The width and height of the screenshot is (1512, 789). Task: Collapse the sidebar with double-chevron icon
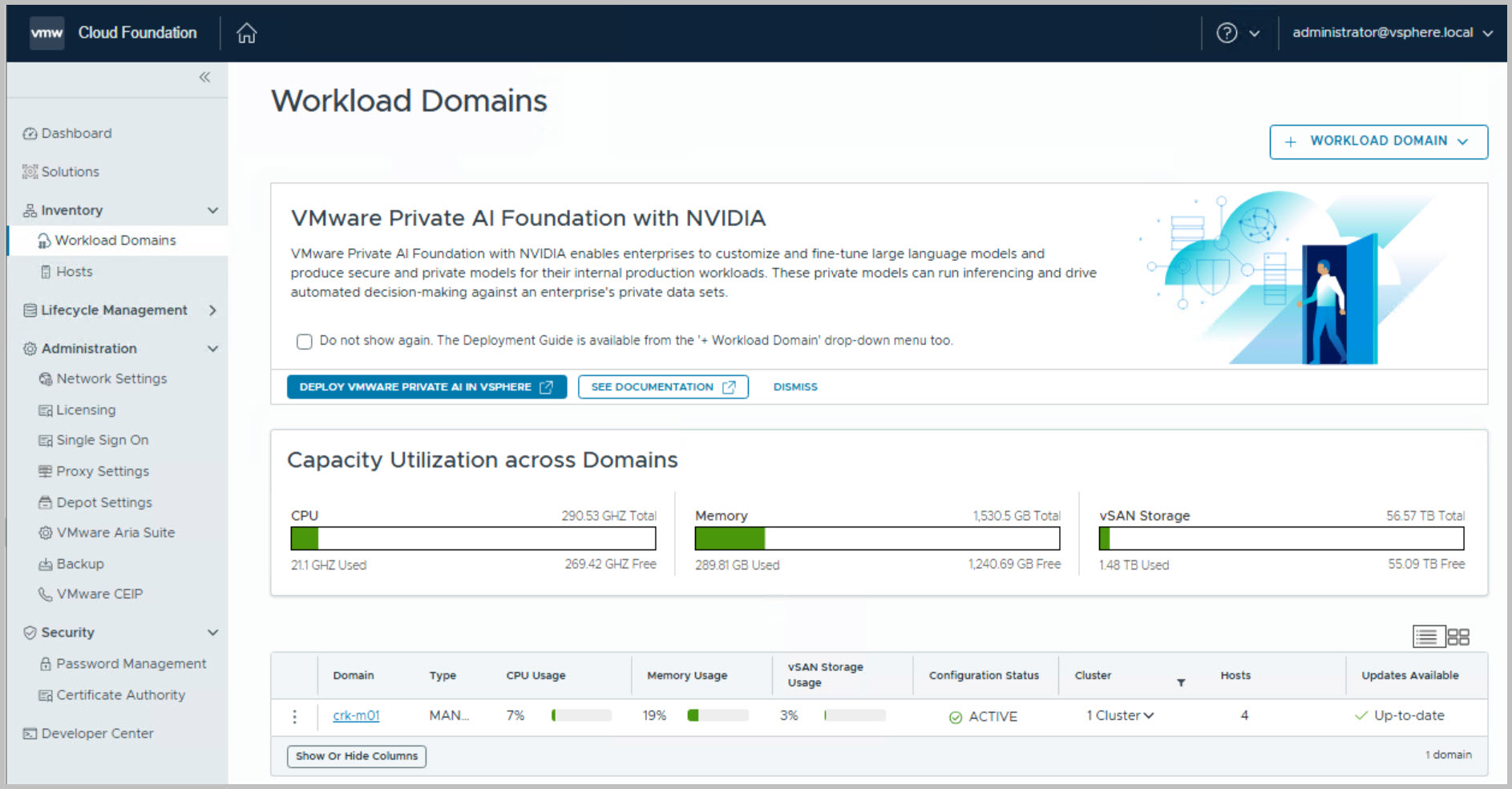(204, 77)
